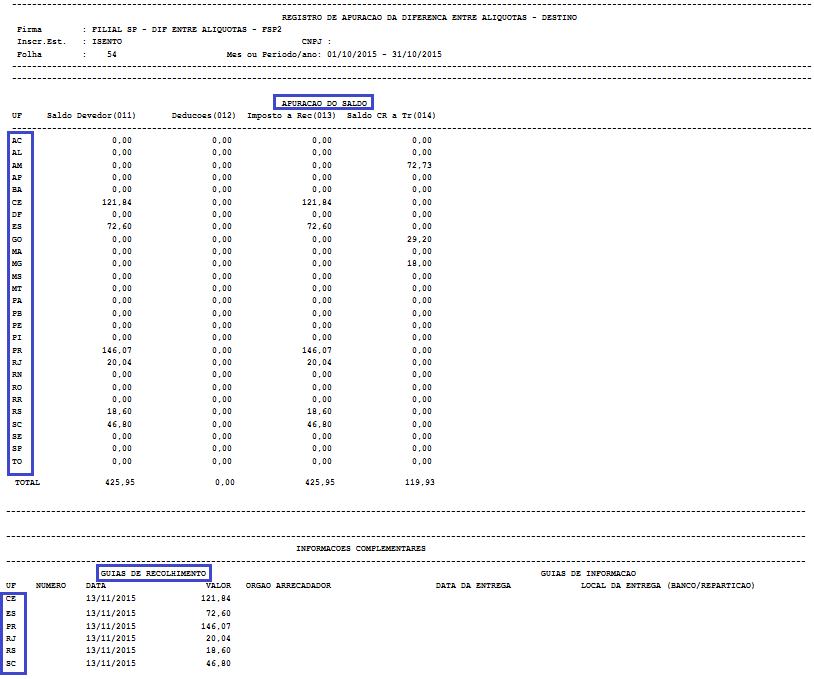The image size is (814, 679).
Task: Select the 'TO' state row label
Action: 17,461
